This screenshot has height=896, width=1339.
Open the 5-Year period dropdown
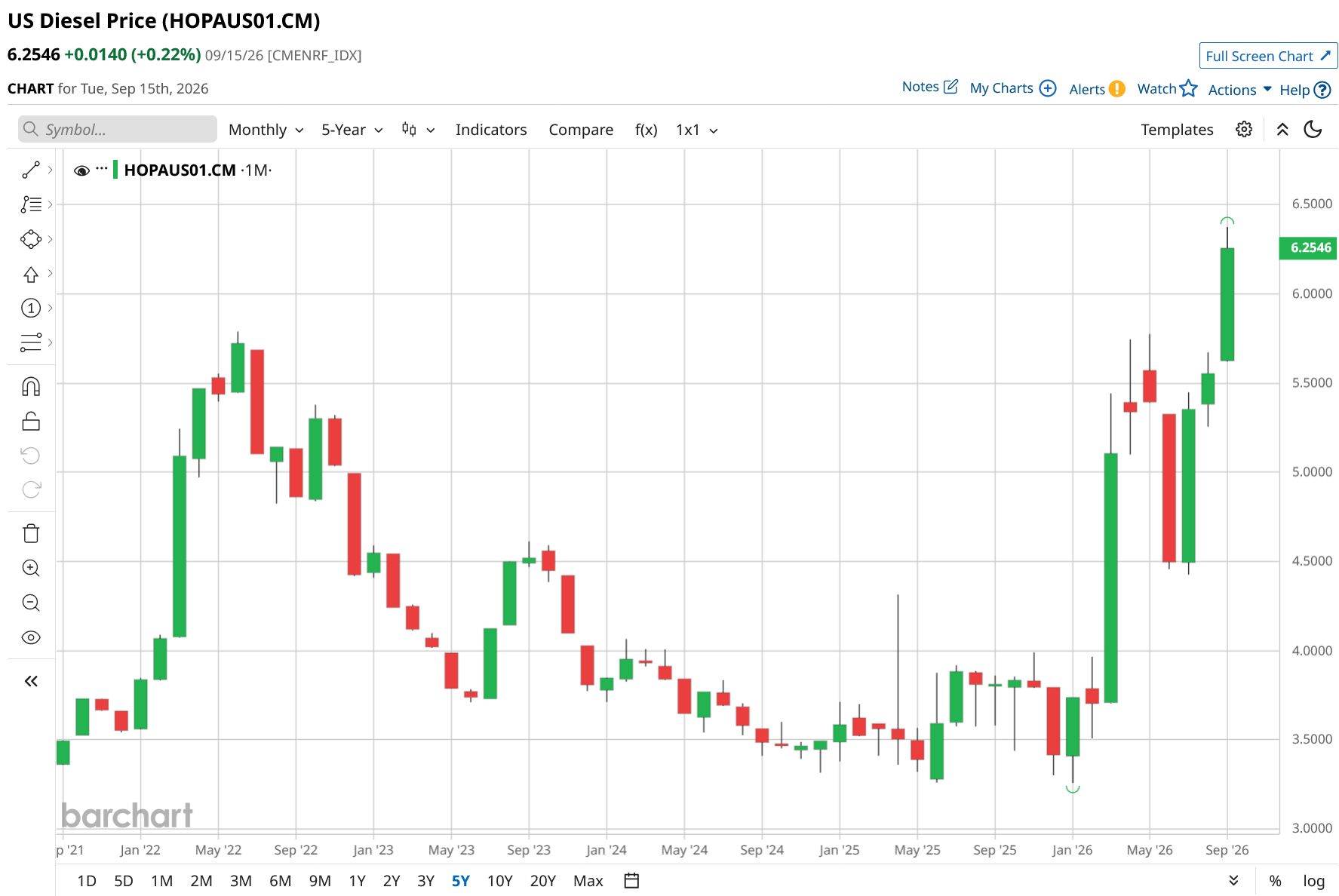(x=352, y=130)
